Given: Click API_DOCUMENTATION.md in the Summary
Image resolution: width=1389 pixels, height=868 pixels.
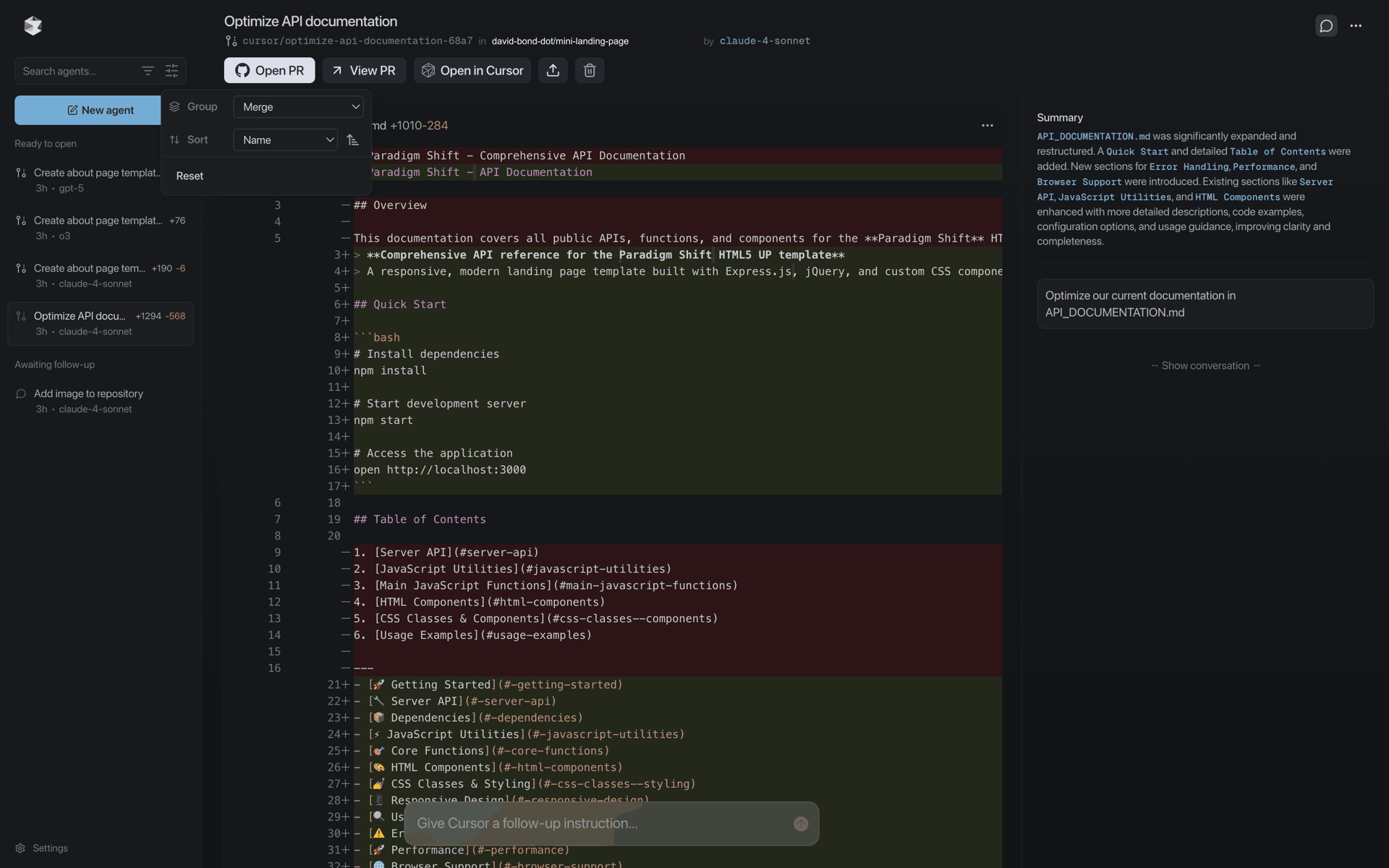Looking at the screenshot, I should tap(1093, 136).
